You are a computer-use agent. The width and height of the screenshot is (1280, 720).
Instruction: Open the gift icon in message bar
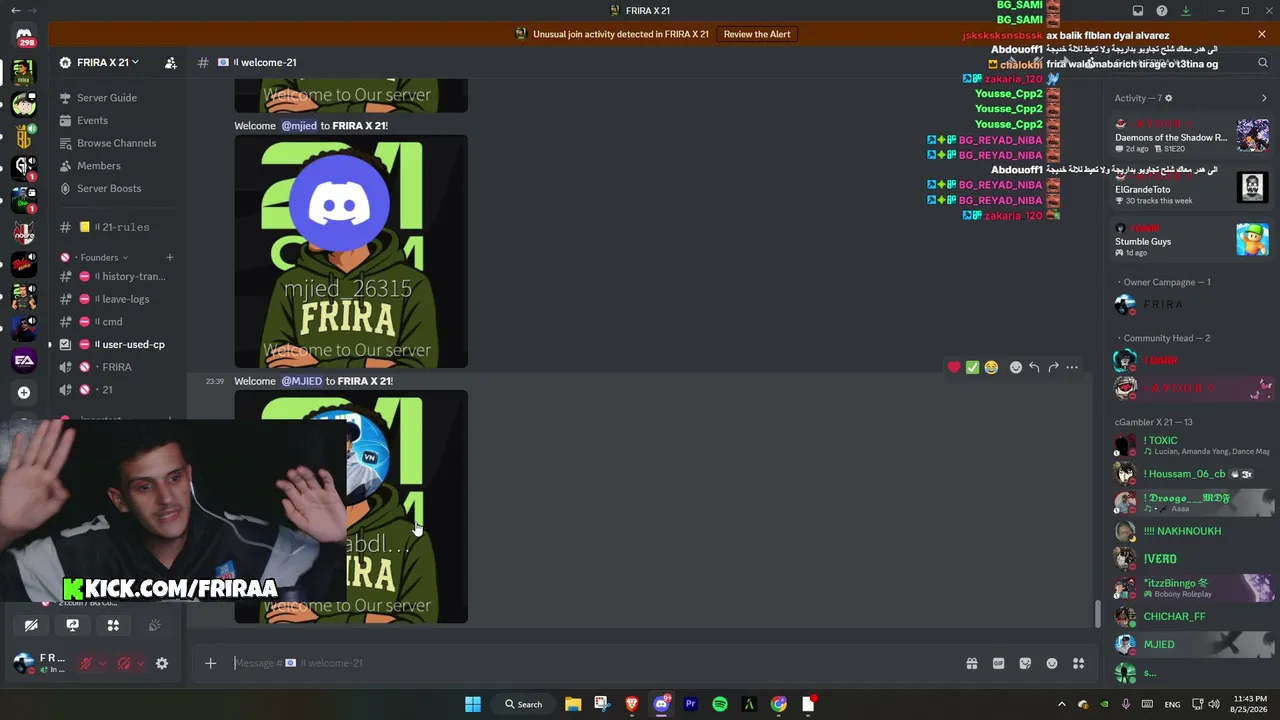point(971,663)
